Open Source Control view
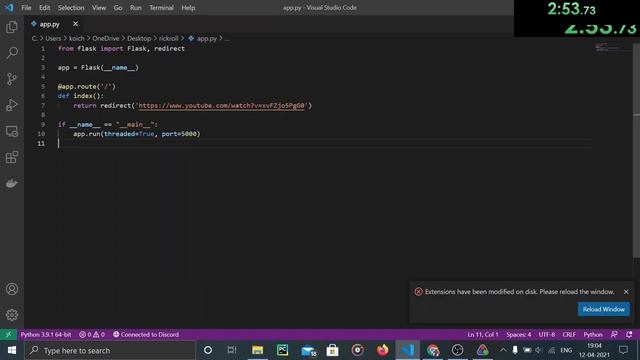The height and width of the screenshot is (360, 640). coord(12,79)
